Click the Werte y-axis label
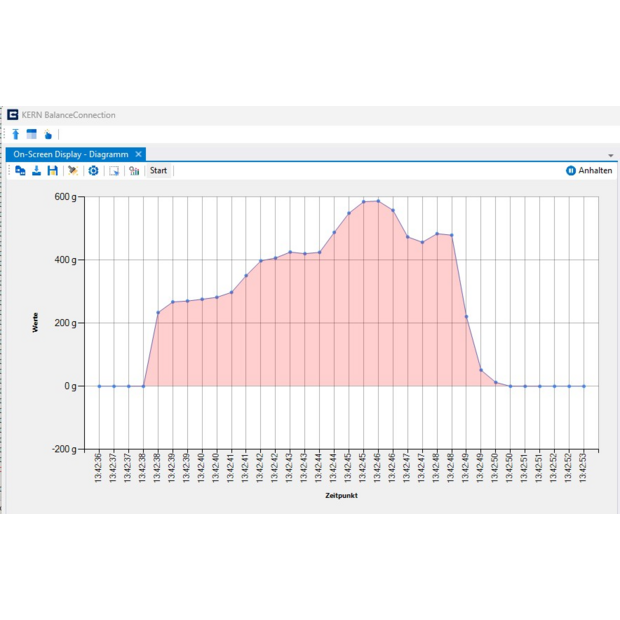The width and height of the screenshot is (620, 620). (36, 323)
